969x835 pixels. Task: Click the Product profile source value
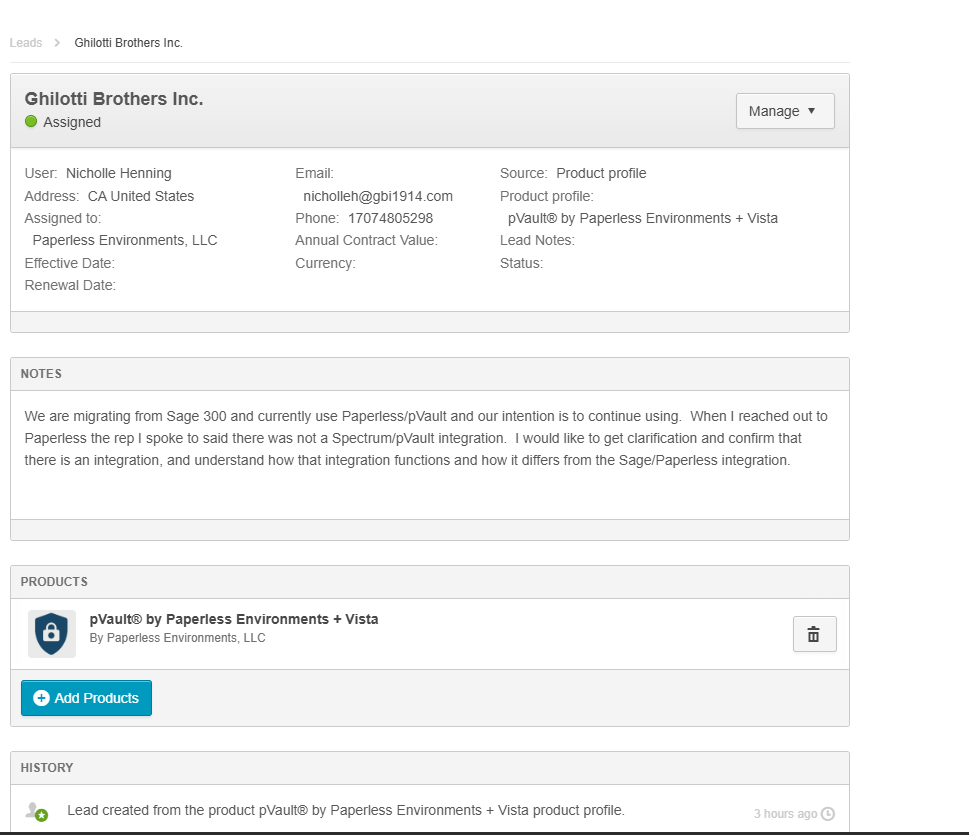click(601, 173)
